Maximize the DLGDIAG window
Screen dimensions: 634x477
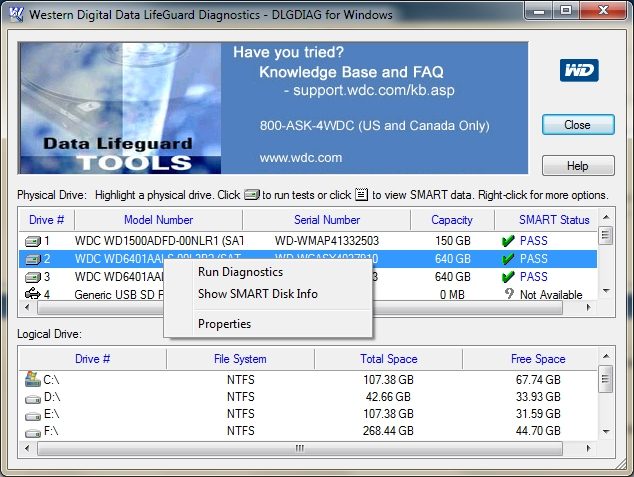click(566, 11)
